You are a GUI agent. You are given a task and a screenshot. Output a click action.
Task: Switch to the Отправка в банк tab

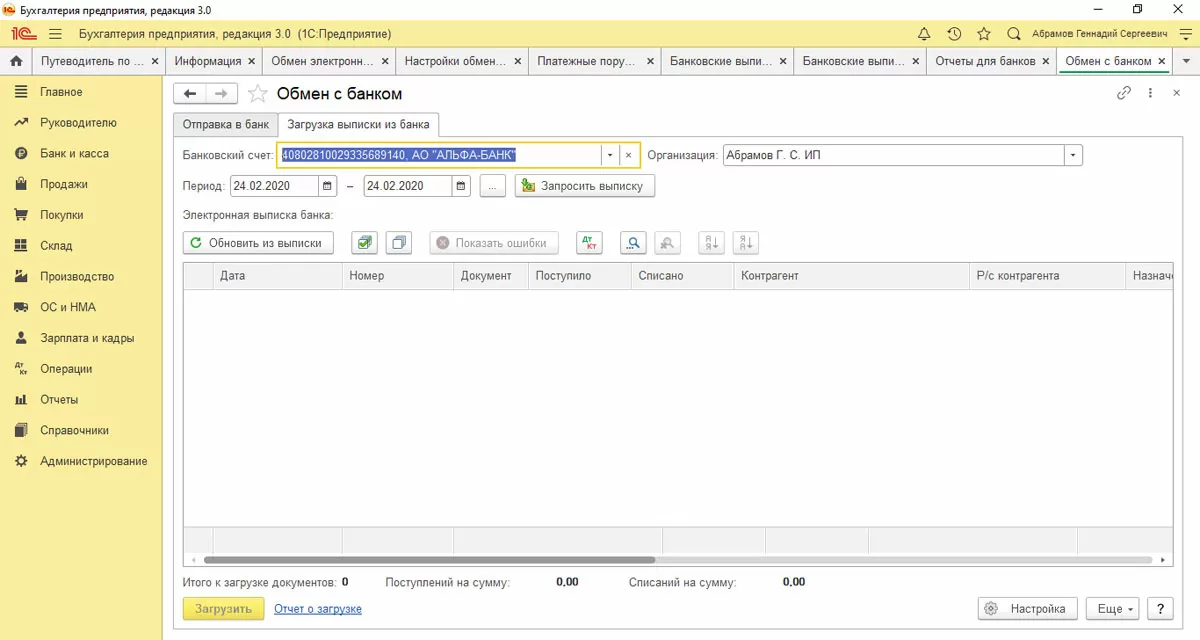(225, 125)
